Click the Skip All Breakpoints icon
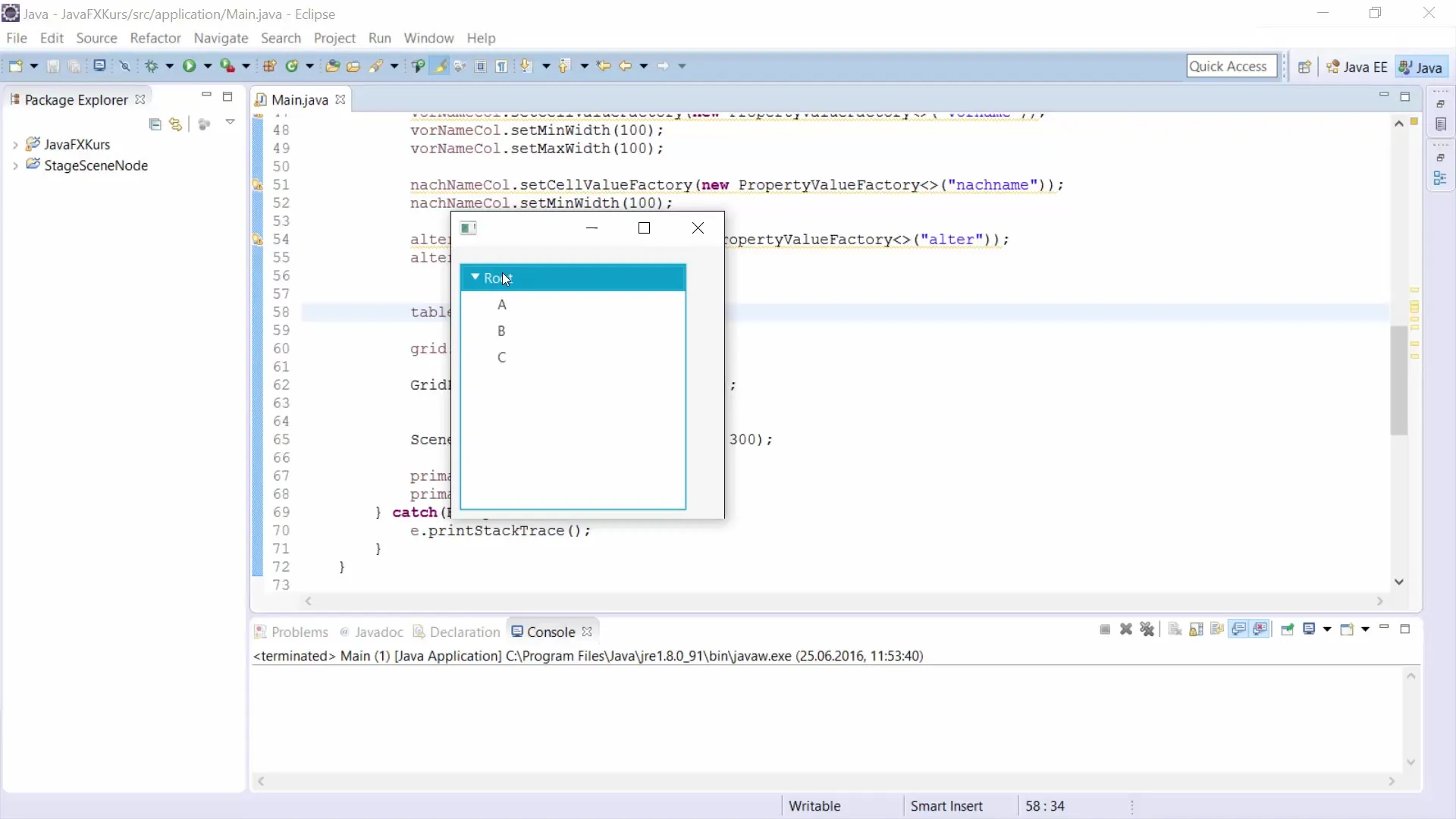 point(125,66)
